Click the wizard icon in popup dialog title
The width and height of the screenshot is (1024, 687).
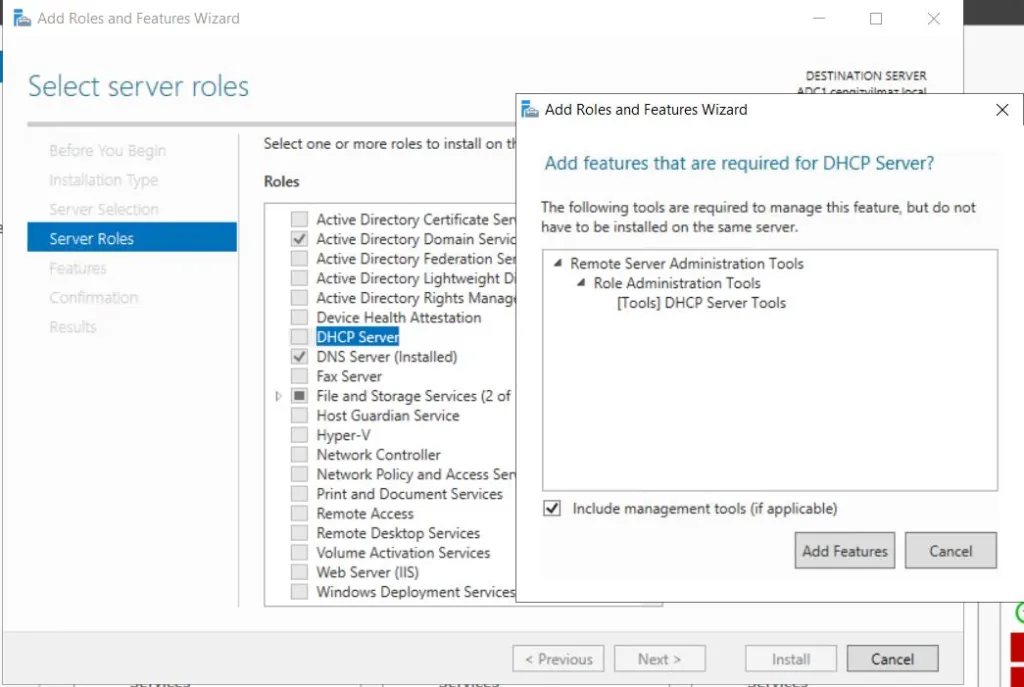click(x=530, y=110)
